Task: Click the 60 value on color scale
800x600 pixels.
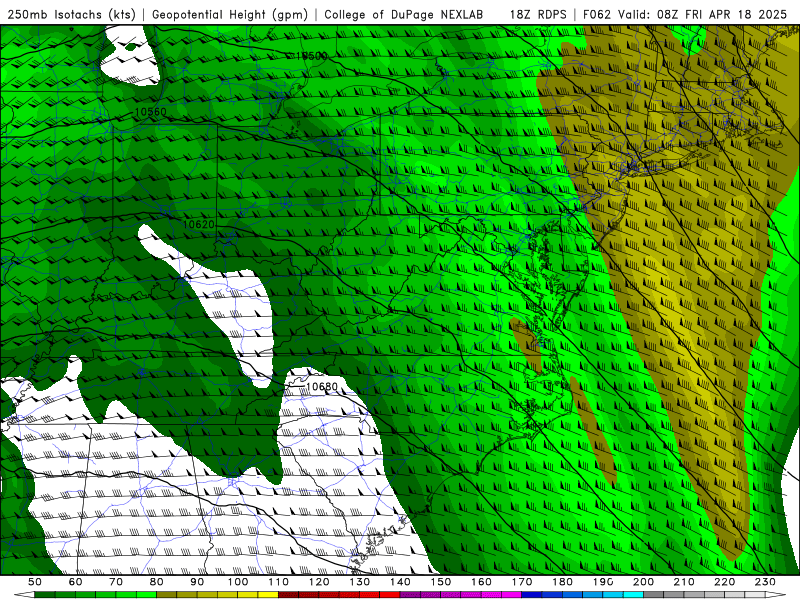Action: pyautogui.click(x=75, y=582)
